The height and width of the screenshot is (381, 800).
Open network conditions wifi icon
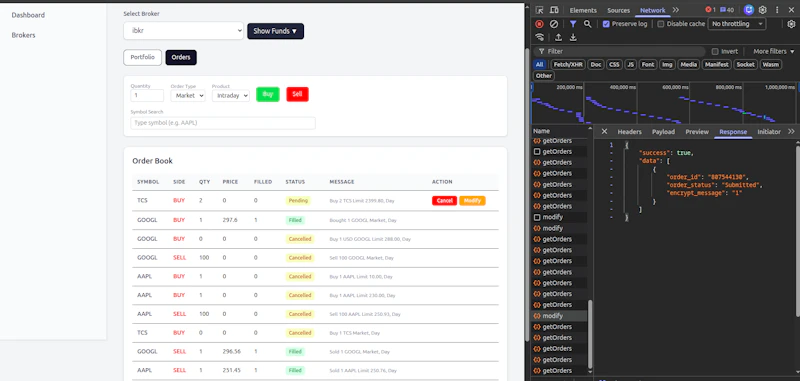pyautogui.click(x=539, y=37)
